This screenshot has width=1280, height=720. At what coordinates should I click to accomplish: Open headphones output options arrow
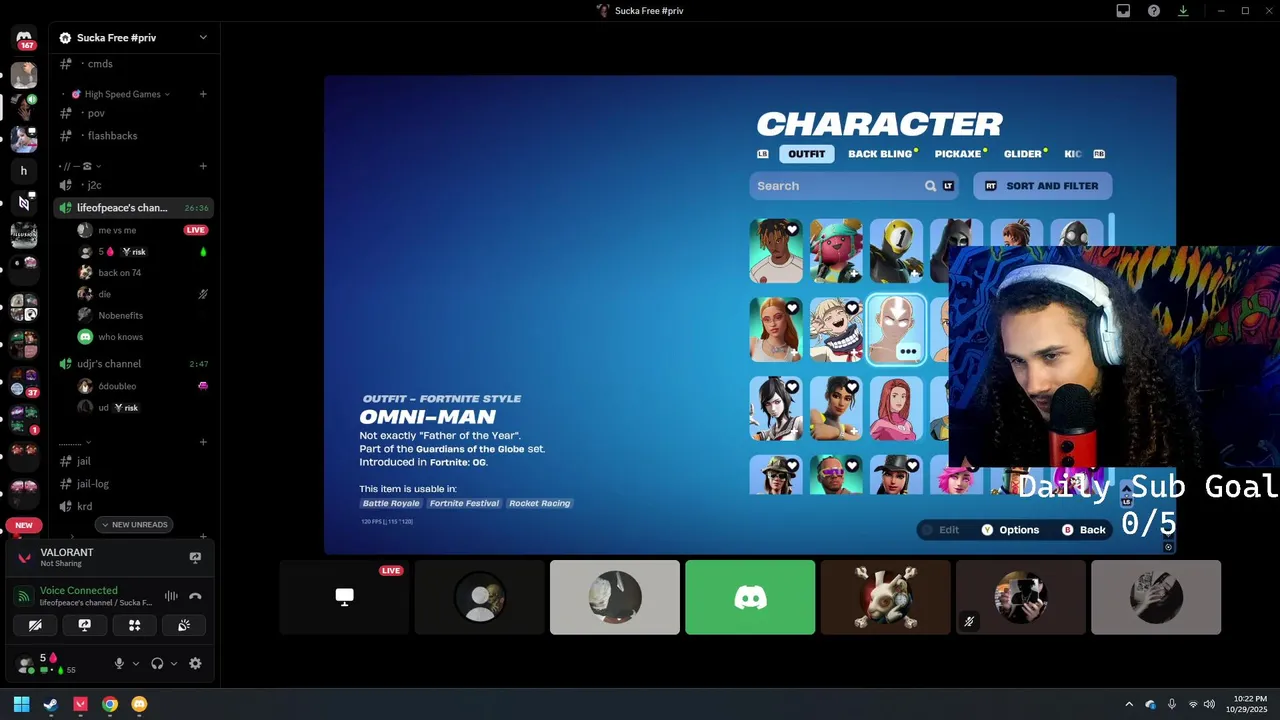(174, 663)
